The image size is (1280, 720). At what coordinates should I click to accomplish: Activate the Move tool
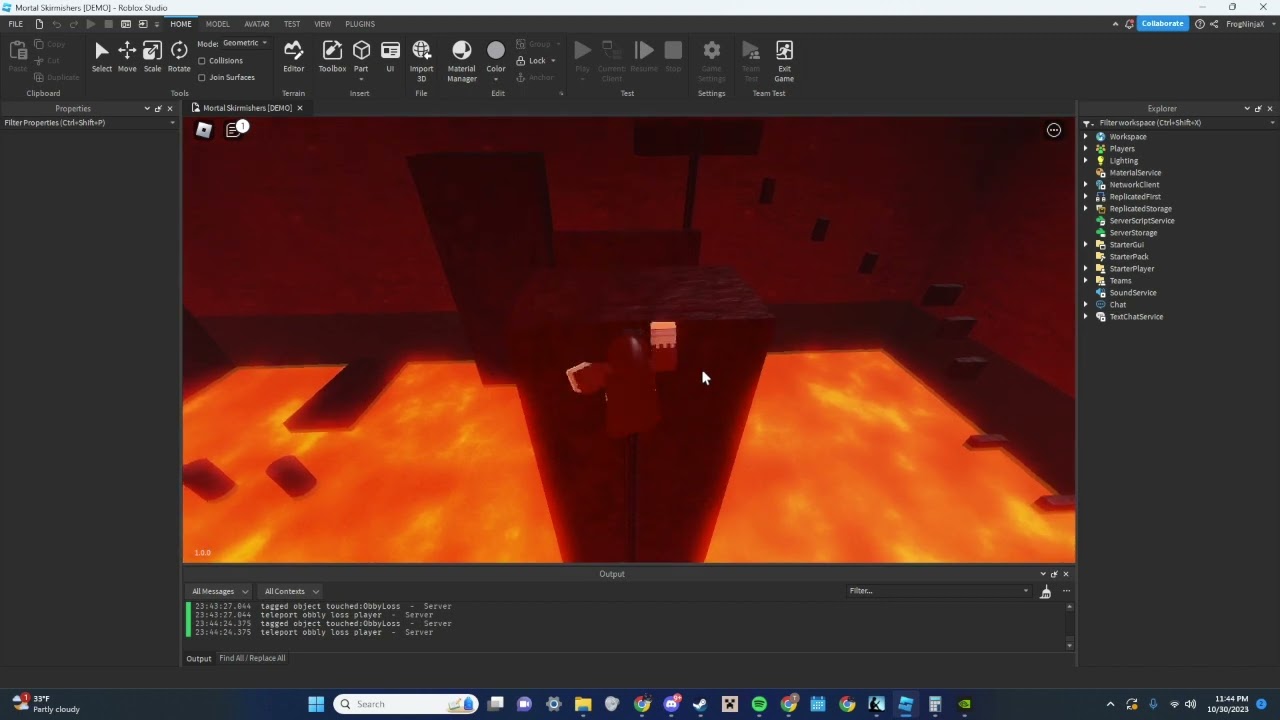[x=127, y=57]
